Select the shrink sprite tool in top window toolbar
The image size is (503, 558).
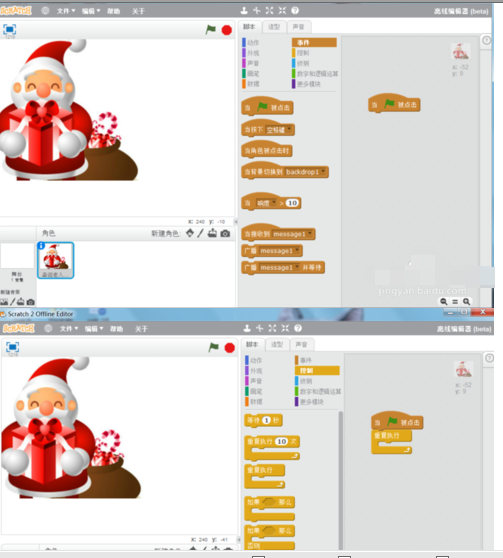(282, 11)
